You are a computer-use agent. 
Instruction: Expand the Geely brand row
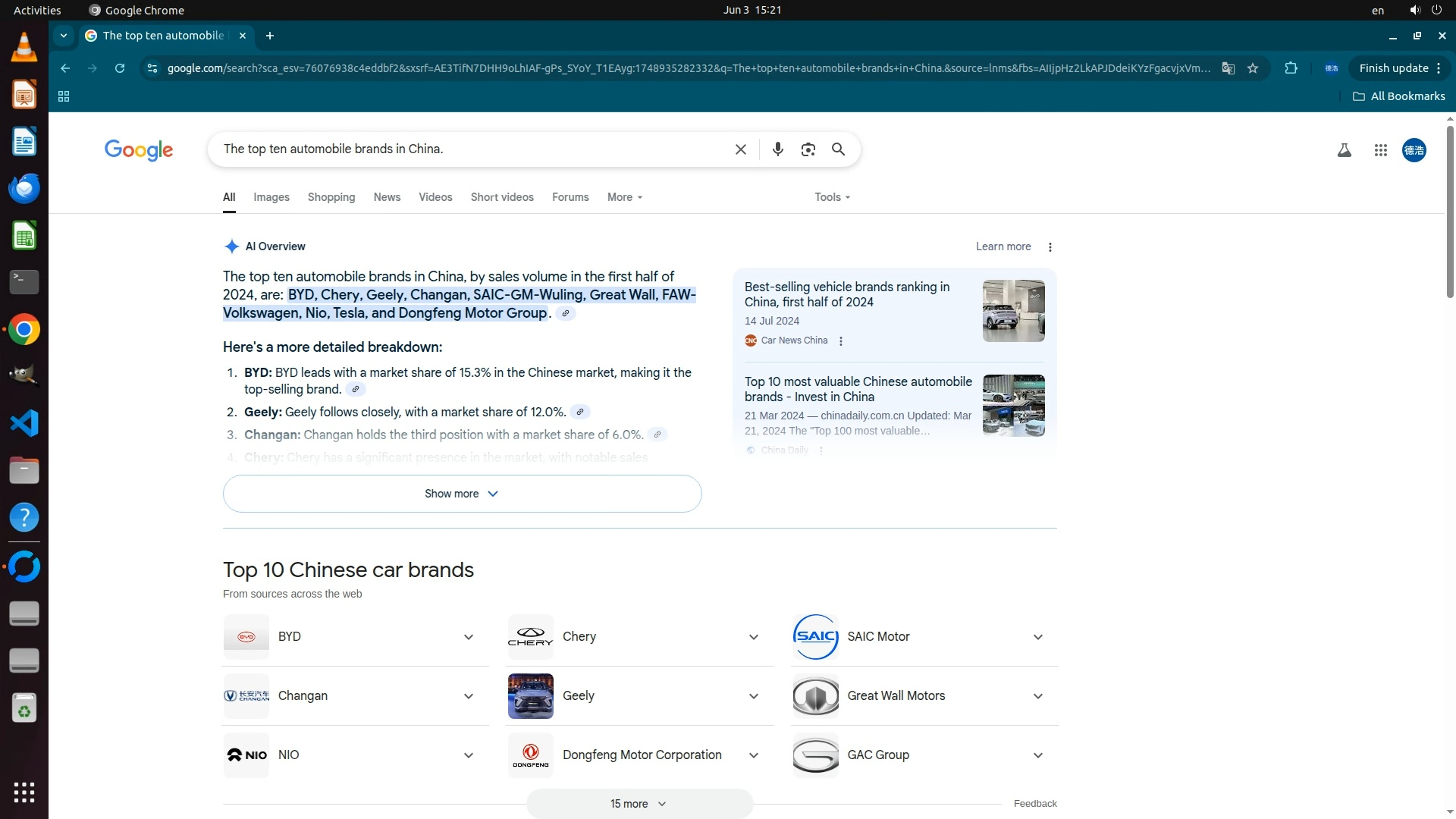point(753,696)
